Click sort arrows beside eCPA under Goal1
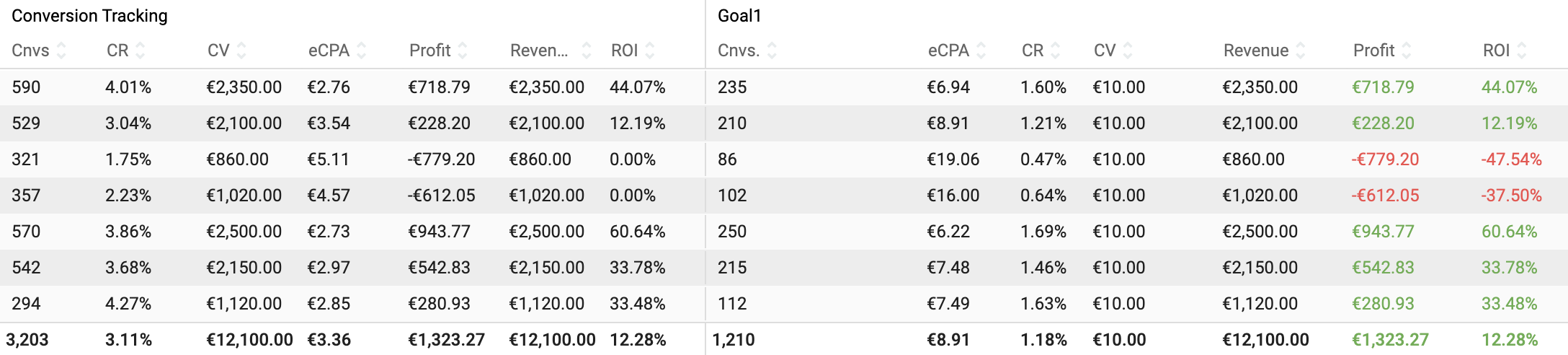Image resolution: width=1568 pixels, height=355 pixels. pyautogui.click(x=981, y=51)
